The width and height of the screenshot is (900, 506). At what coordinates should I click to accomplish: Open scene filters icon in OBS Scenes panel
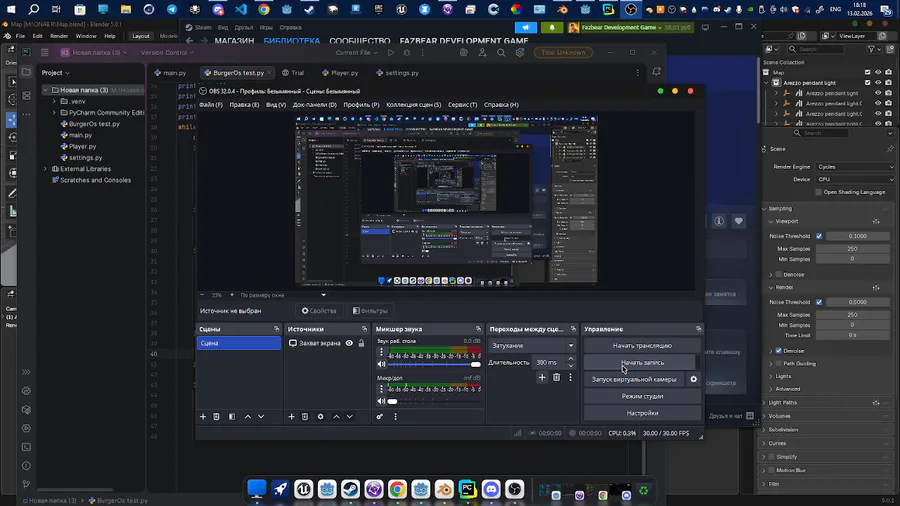pyautogui.click(x=232, y=417)
